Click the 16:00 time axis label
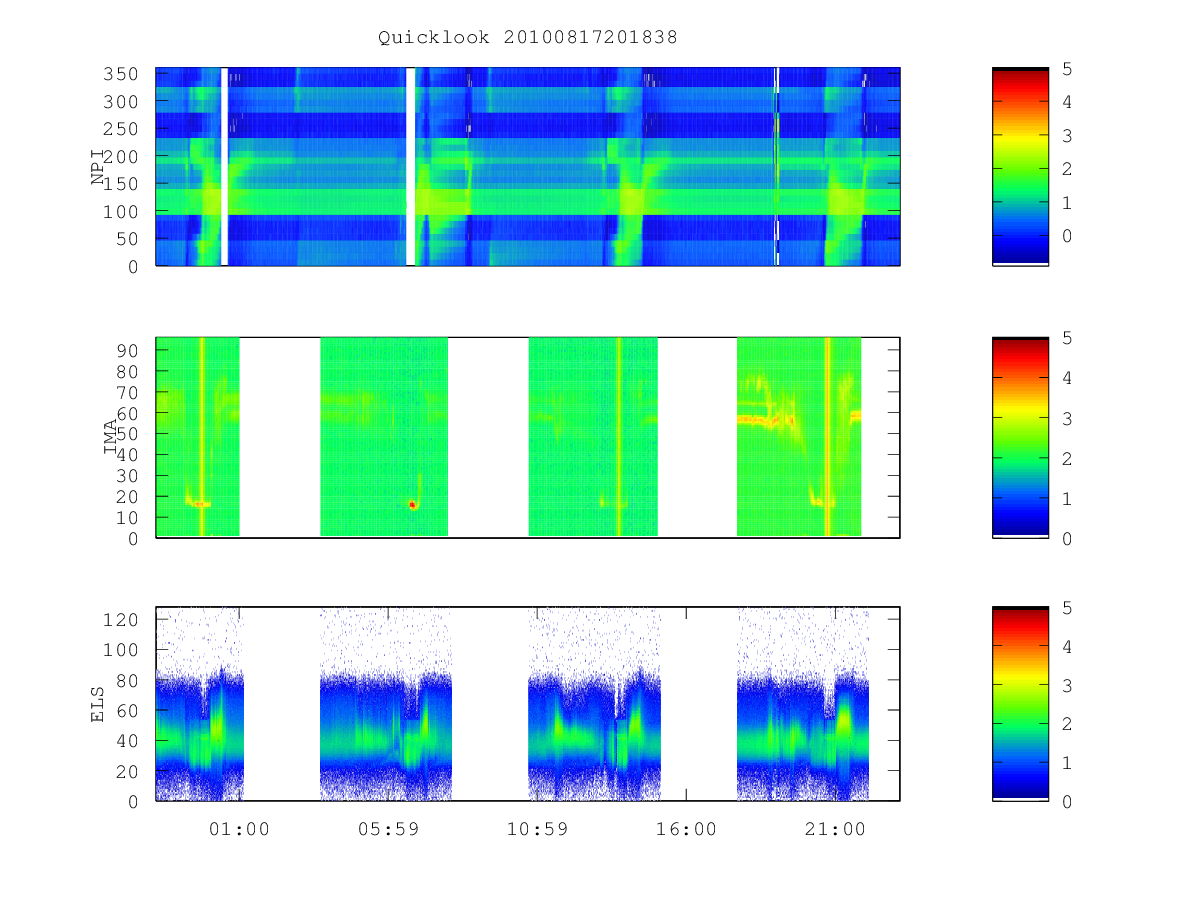This screenshot has height=900, width=1200. 686,829
